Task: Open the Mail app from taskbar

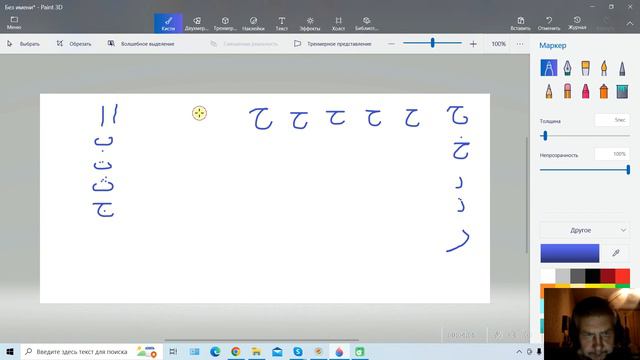Action: point(277,351)
